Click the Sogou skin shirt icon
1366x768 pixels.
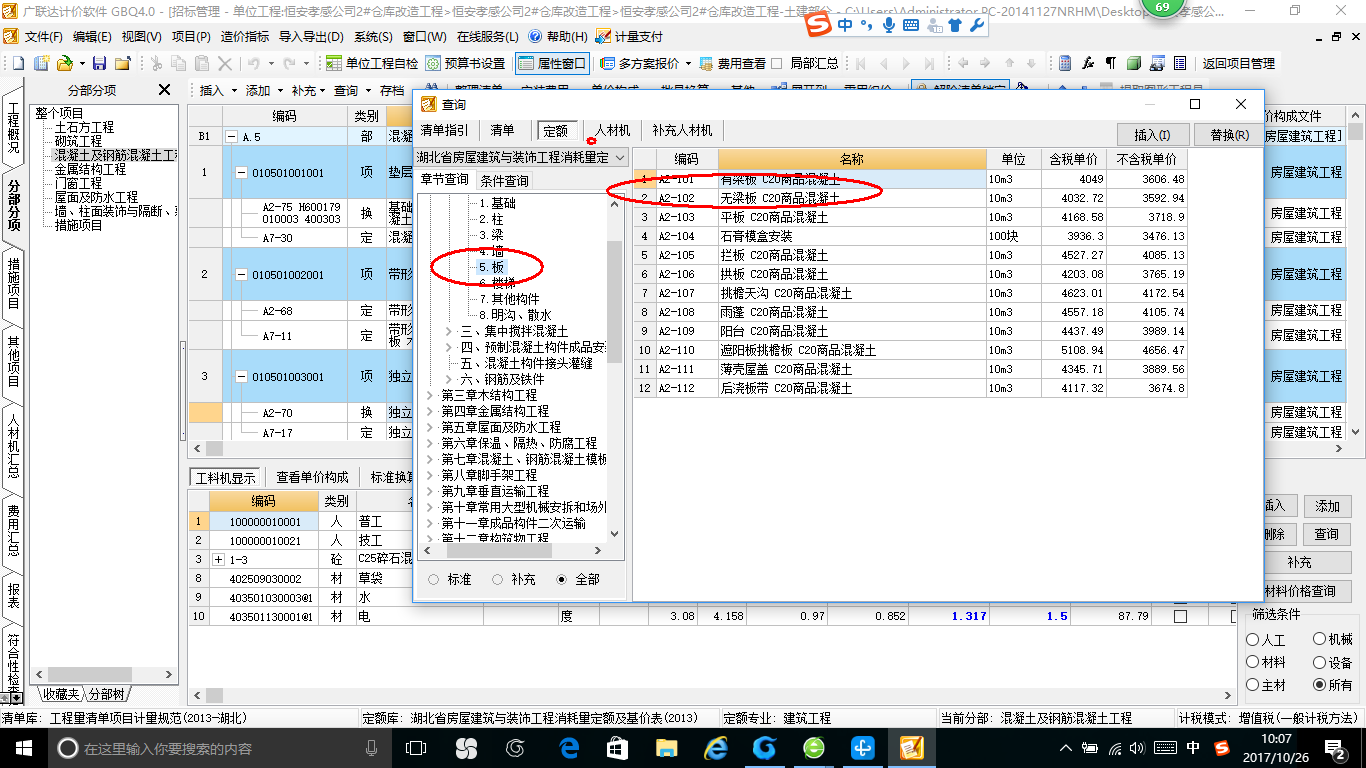(954, 25)
